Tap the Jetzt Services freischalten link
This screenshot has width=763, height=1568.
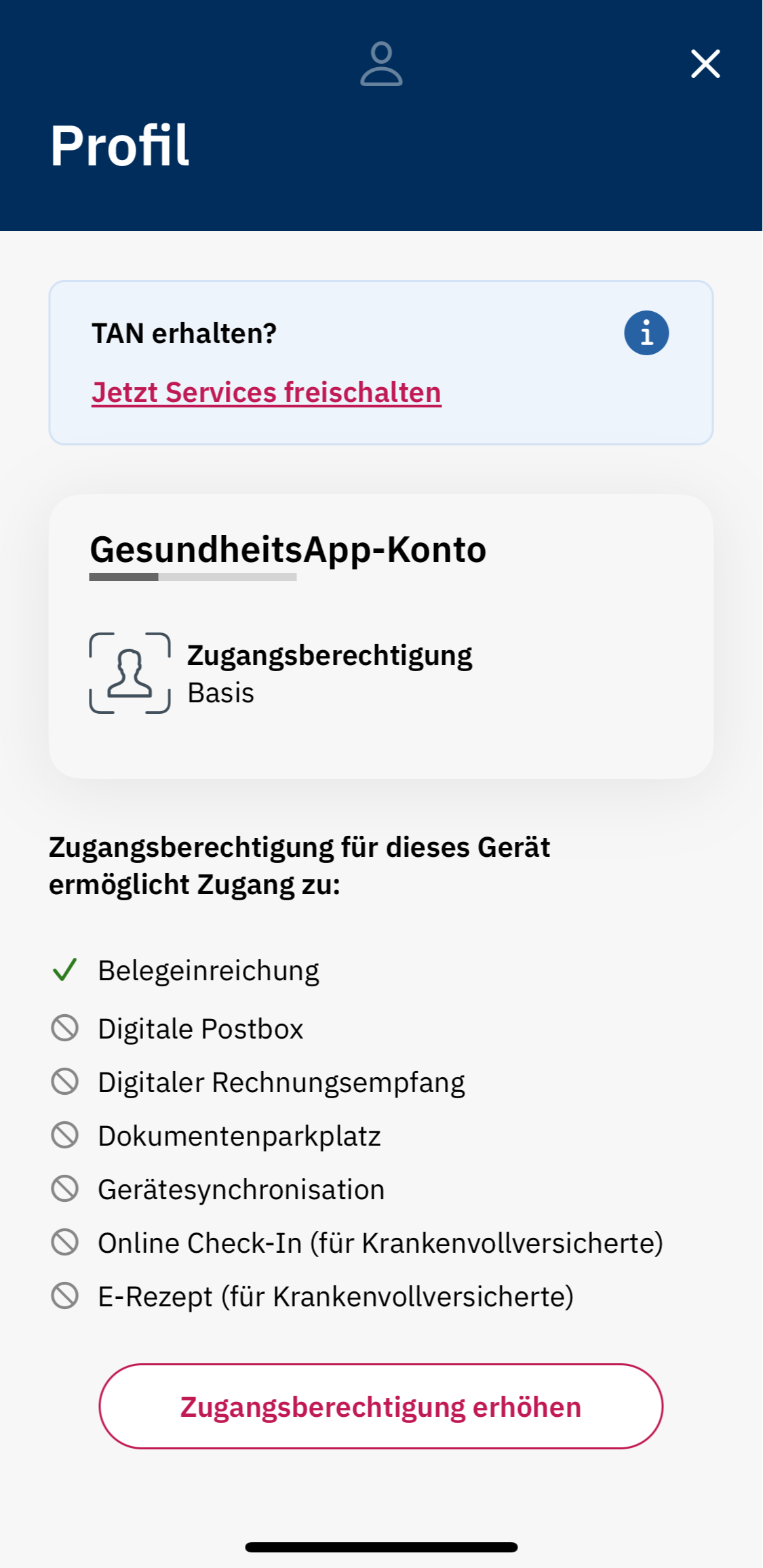(x=267, y=393)
